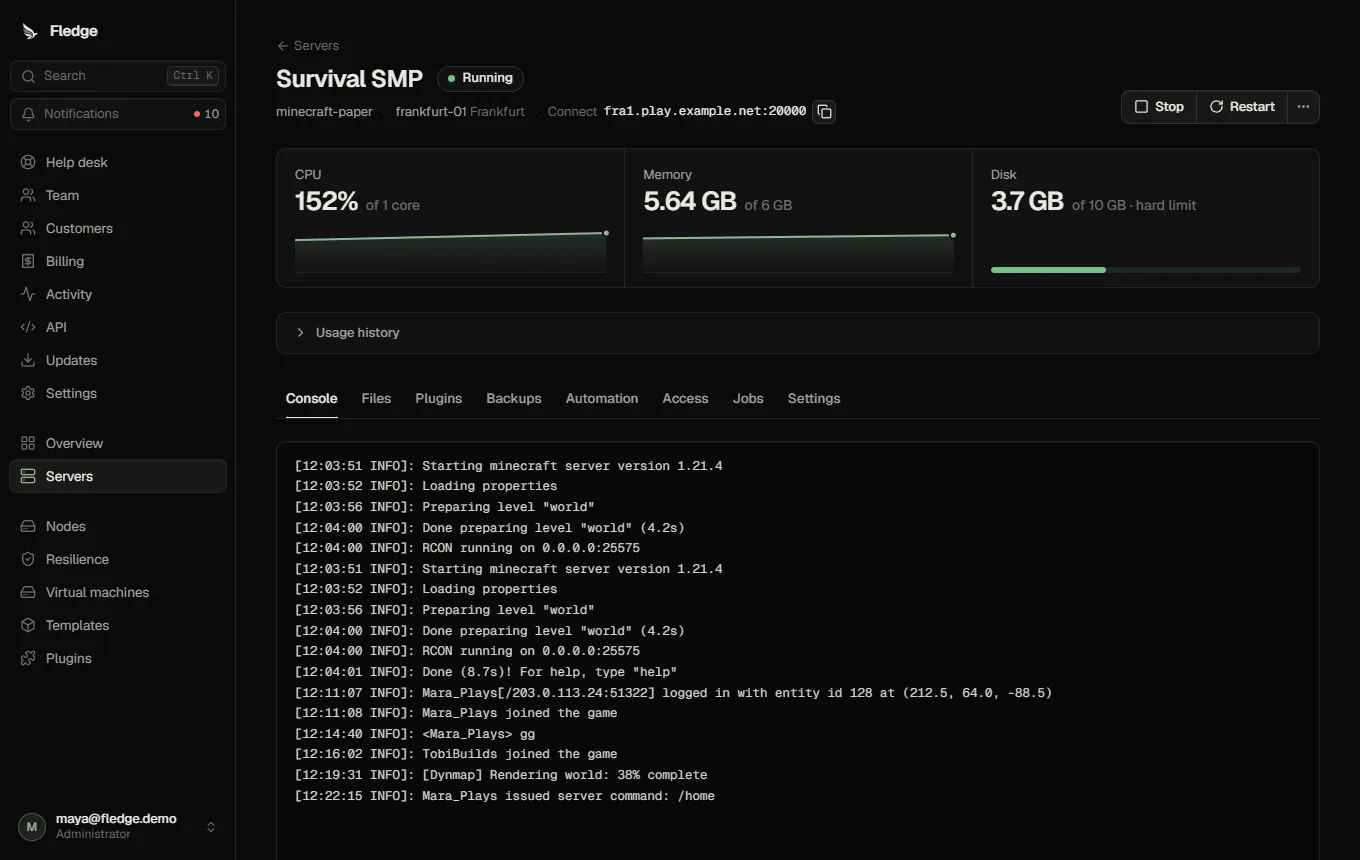
Task: Open the Backups tab
Action: [514, 398]
